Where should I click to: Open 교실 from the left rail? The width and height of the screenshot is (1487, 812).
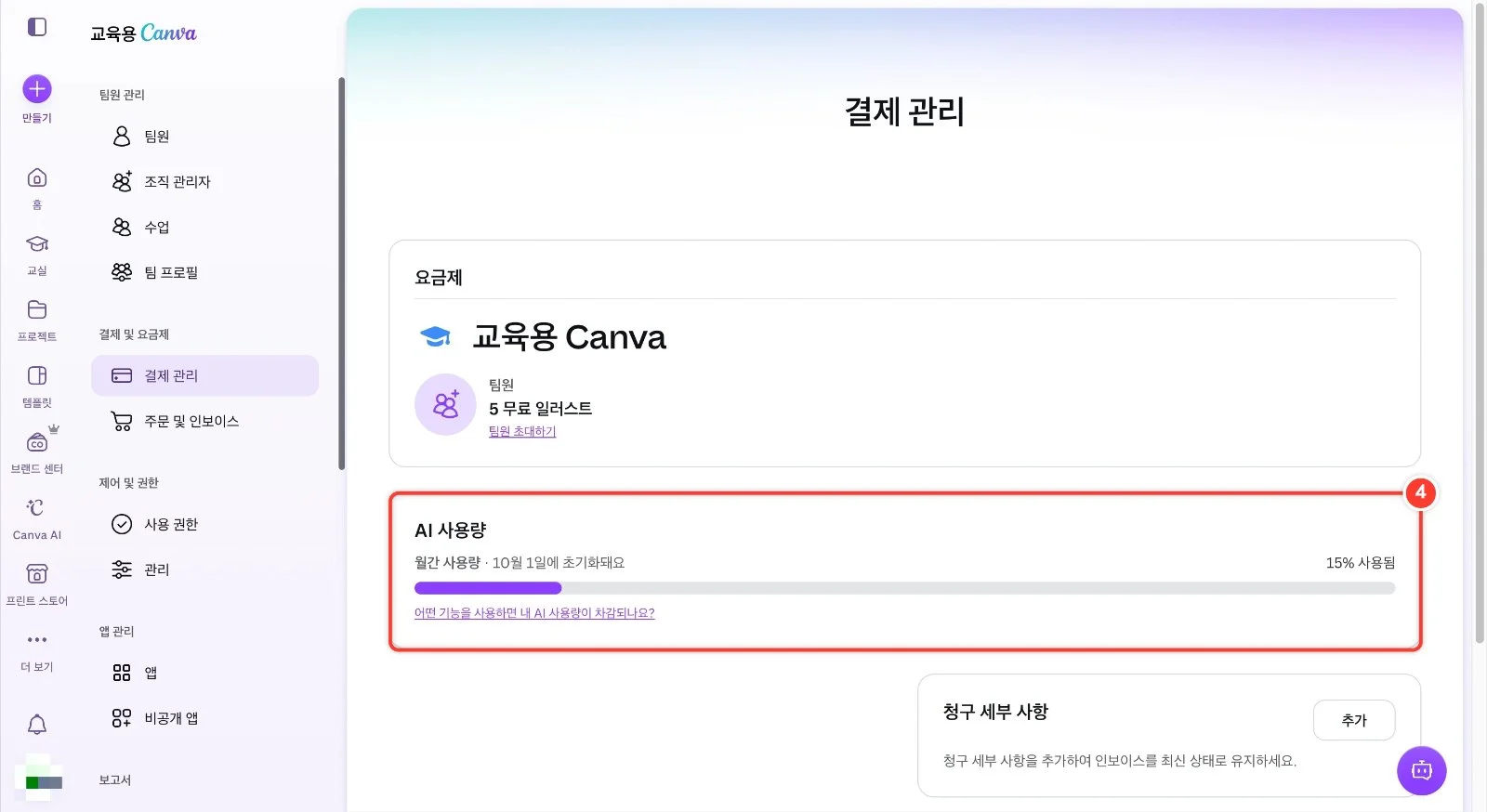pos(37,255)
